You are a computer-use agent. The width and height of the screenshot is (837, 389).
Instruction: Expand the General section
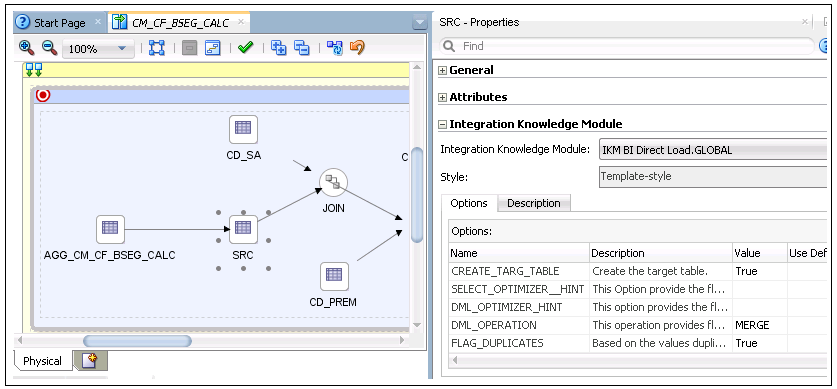click(x=443, y=70)
